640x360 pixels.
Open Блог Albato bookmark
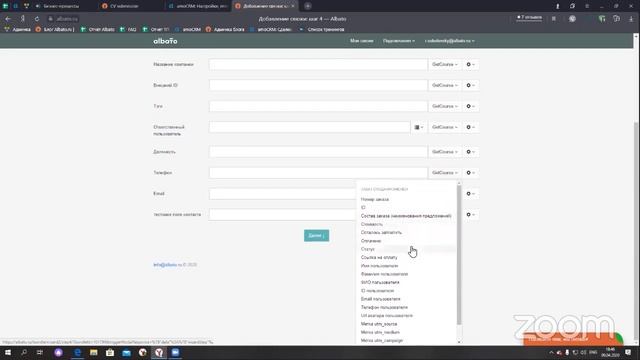55,29
